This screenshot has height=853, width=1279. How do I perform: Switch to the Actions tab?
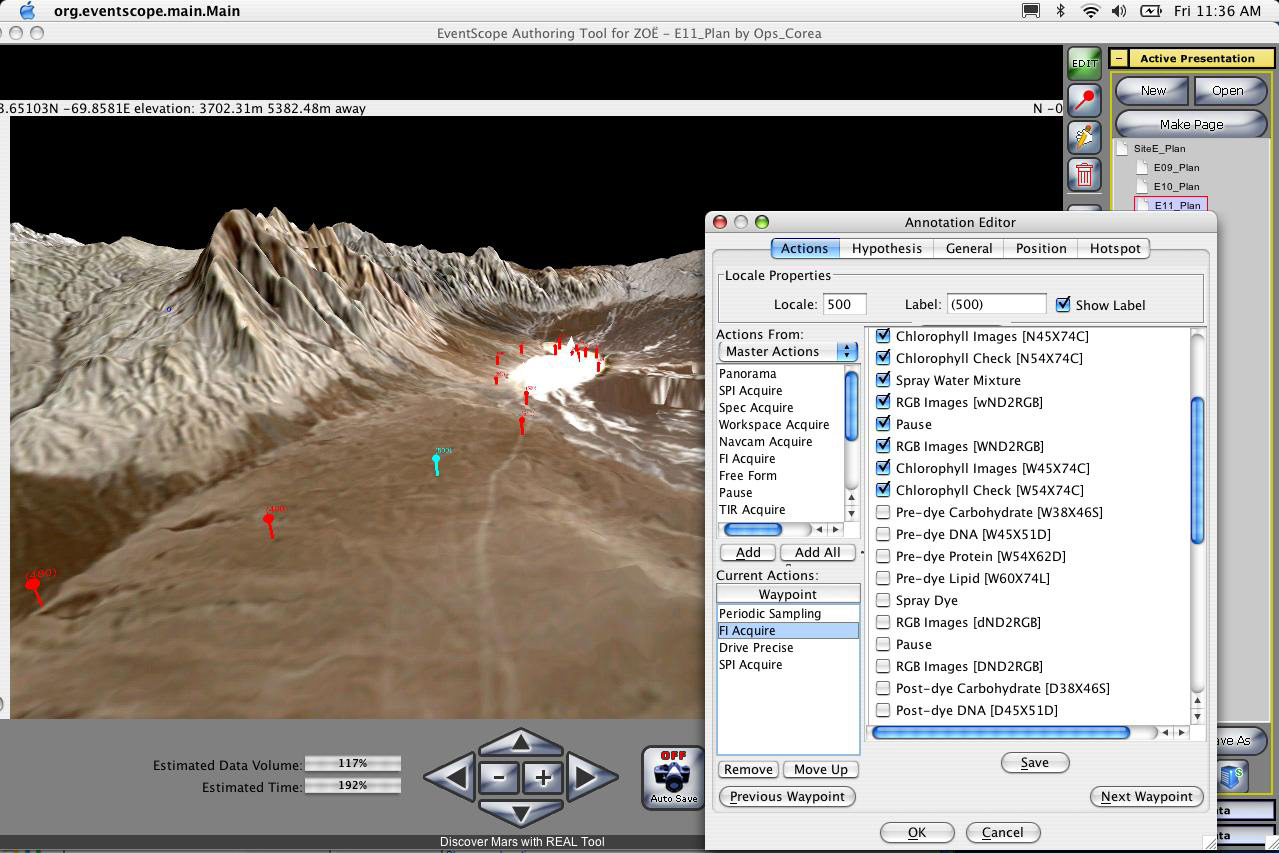point(804,248)
